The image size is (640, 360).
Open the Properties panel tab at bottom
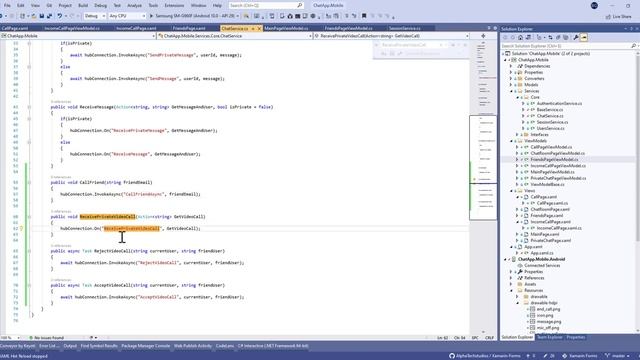coord(576,338)
